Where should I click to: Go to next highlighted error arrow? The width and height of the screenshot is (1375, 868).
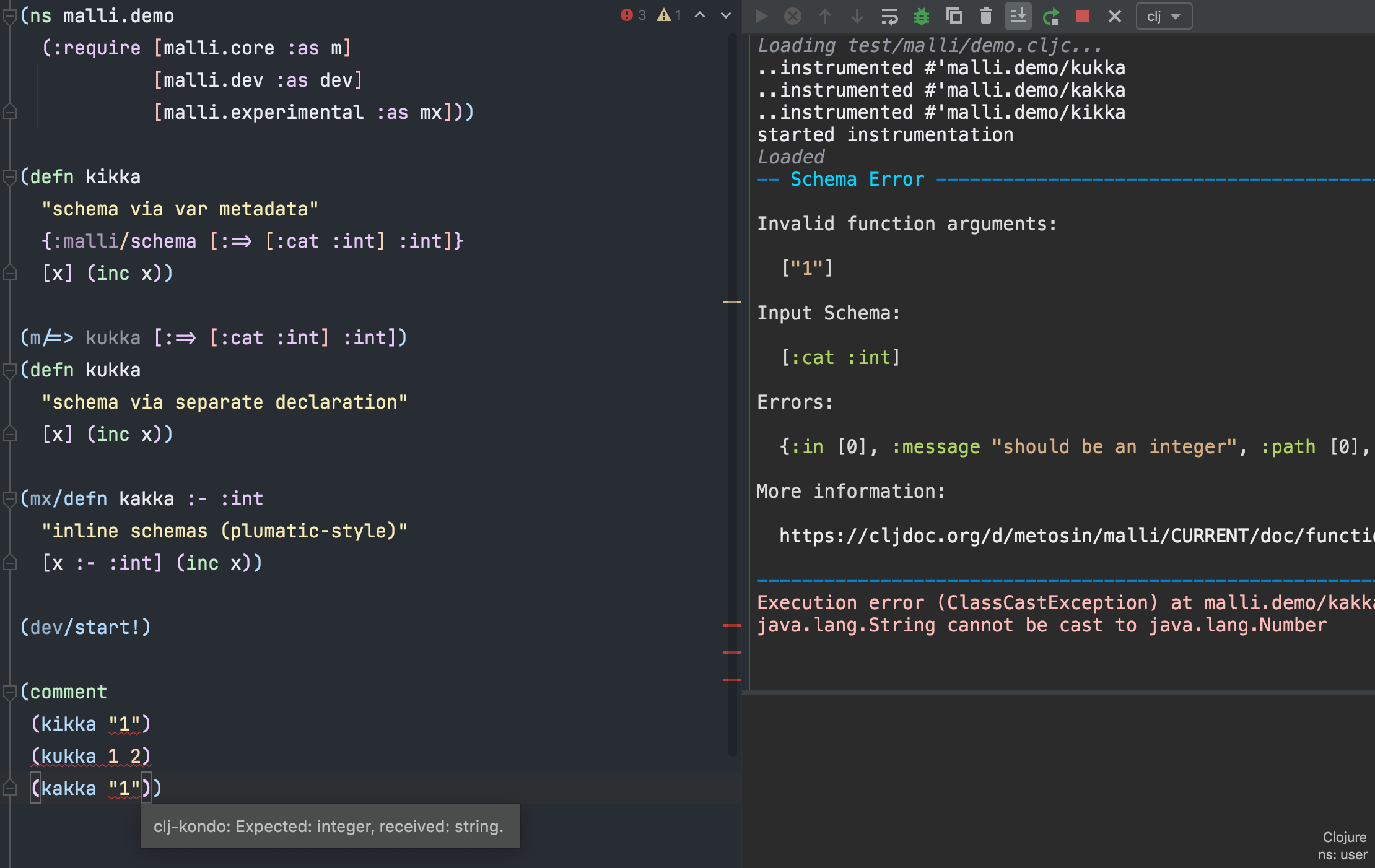(x=726, y=15)
